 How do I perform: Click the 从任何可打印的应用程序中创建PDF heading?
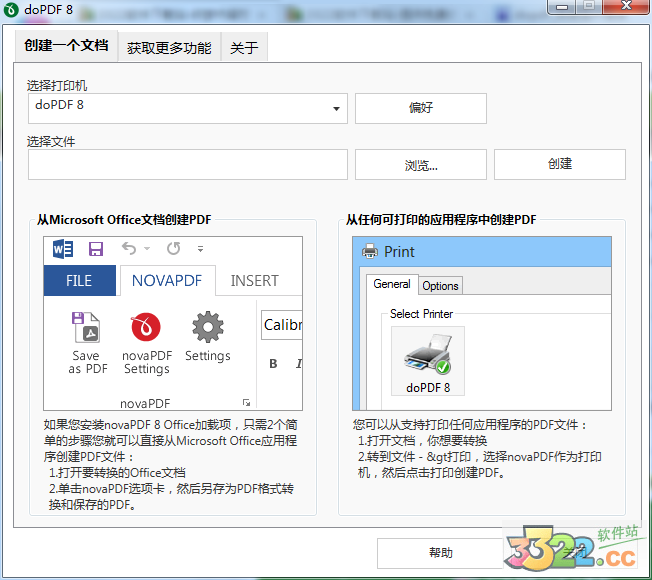pyautogui.click(x=441, y=220)
